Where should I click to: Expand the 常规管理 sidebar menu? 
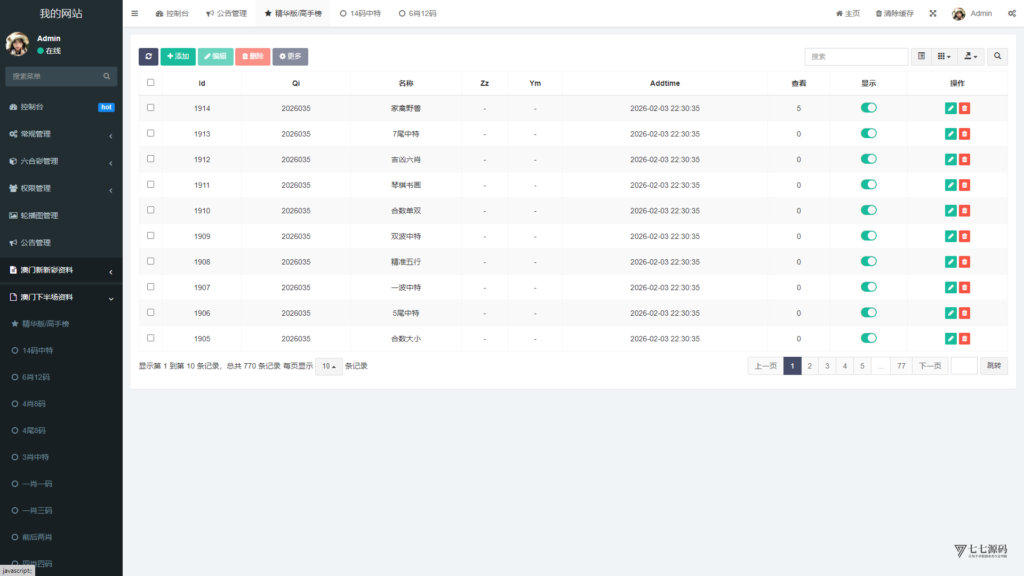[61, 134]
